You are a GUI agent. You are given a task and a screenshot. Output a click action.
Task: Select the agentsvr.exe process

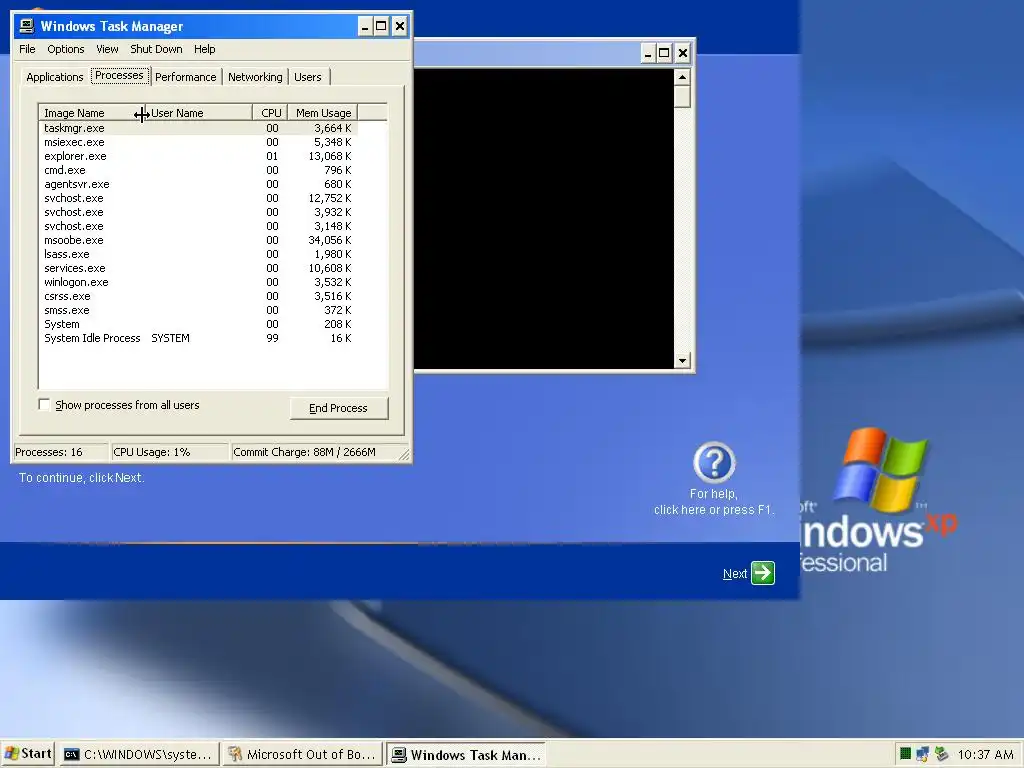coord(199,184)
